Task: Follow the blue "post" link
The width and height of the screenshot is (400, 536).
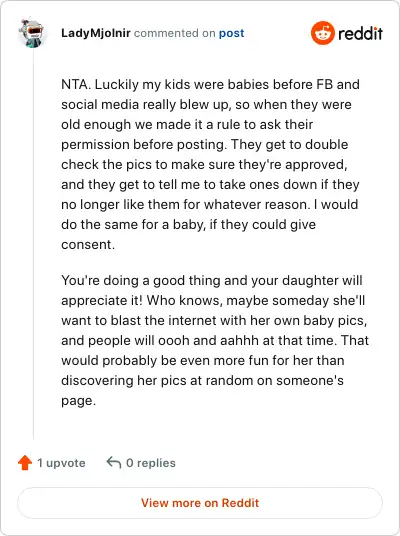Action: (231, 34)
